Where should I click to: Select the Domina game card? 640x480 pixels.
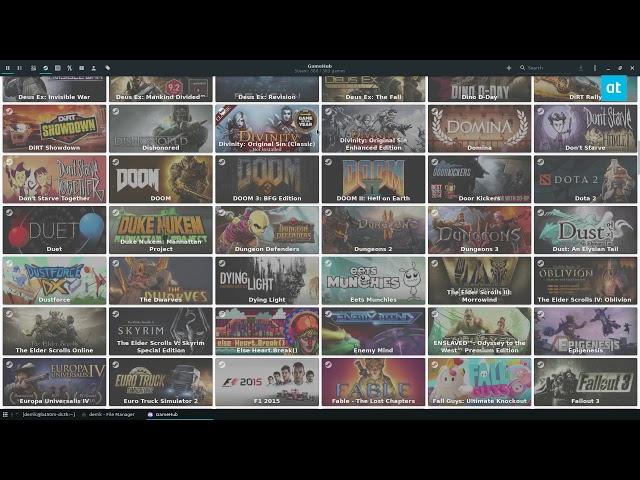[x=480, y=129]
